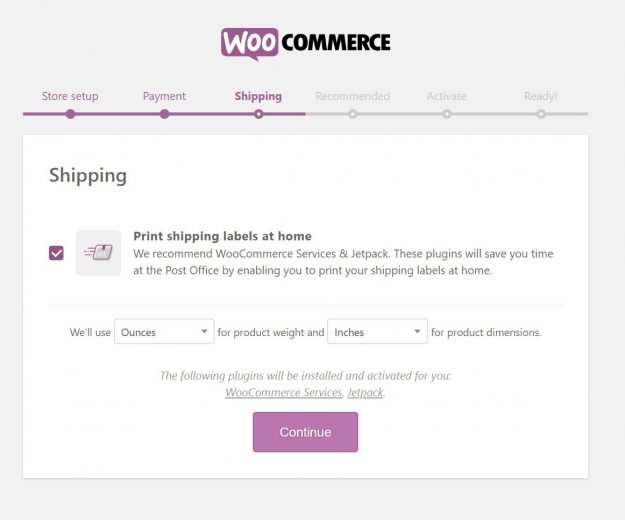Image resolution: width=625 pixels, height=520 pixels.
Task: Open the Inches dimension unit dropdown
Action: pyautogui.click(x=377, y=332)
